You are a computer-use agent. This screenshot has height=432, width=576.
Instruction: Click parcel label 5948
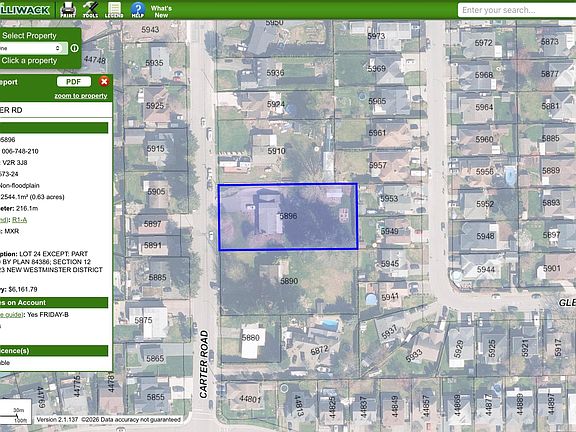coord(485,236)
